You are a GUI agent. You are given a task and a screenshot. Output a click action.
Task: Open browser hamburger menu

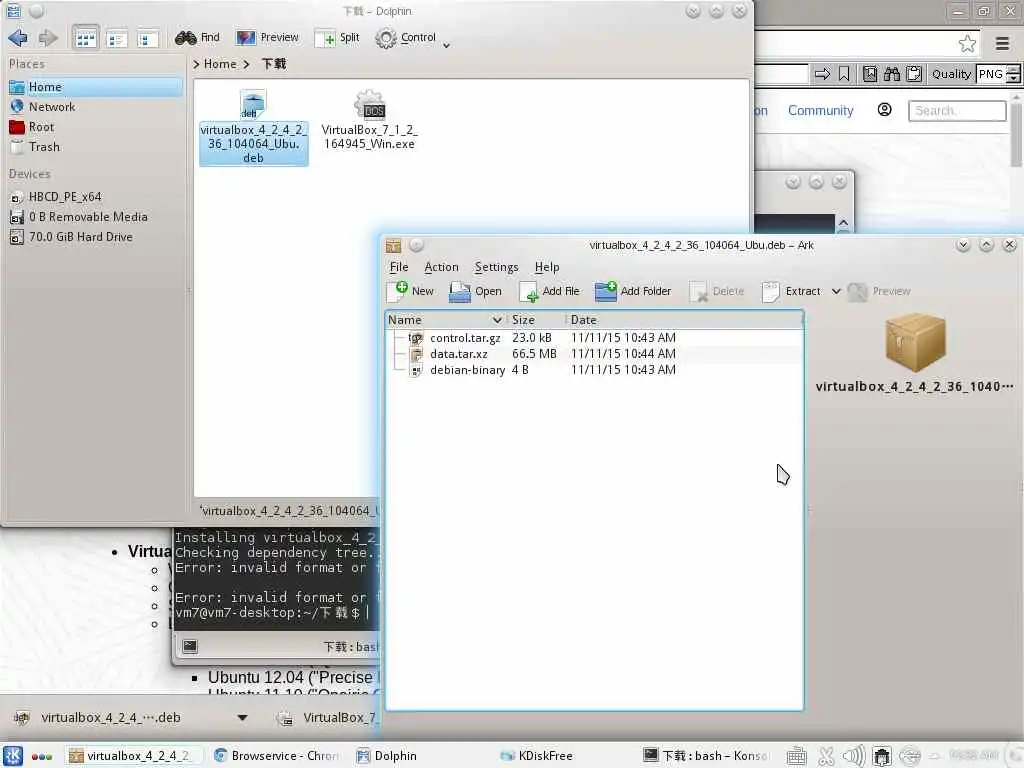[1002, 44]
